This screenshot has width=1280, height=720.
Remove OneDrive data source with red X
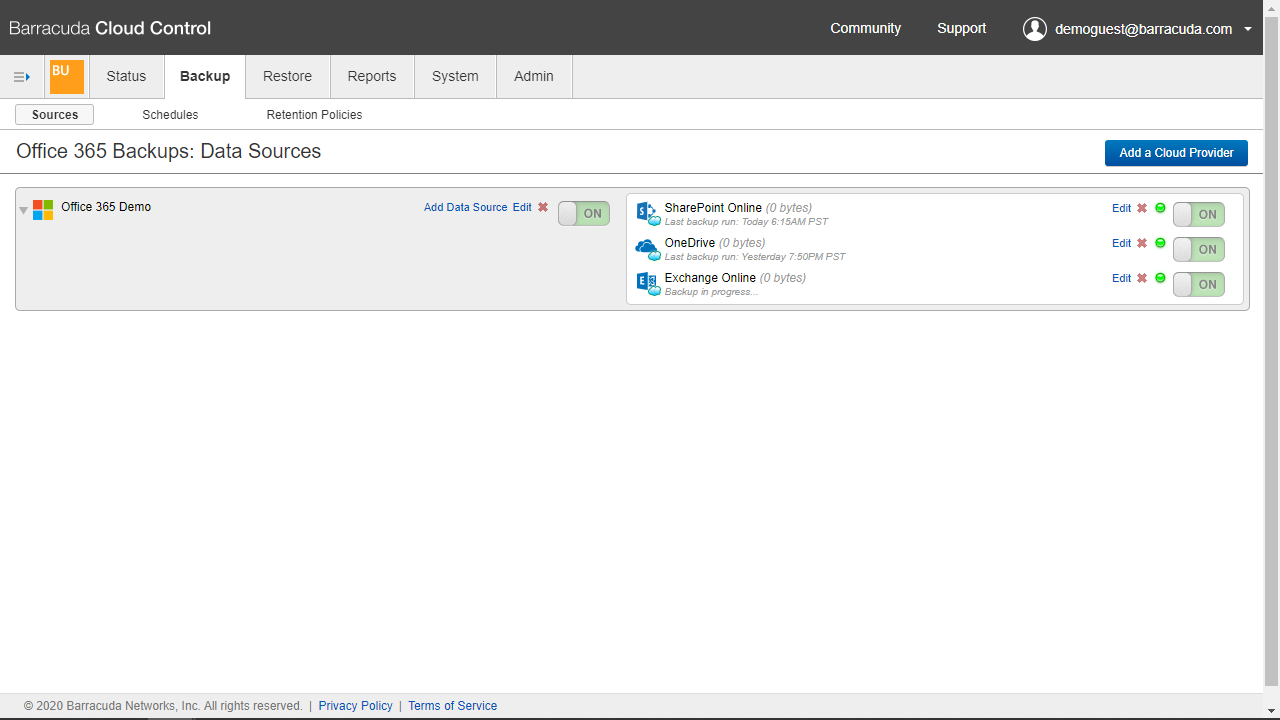(1142, 243)
